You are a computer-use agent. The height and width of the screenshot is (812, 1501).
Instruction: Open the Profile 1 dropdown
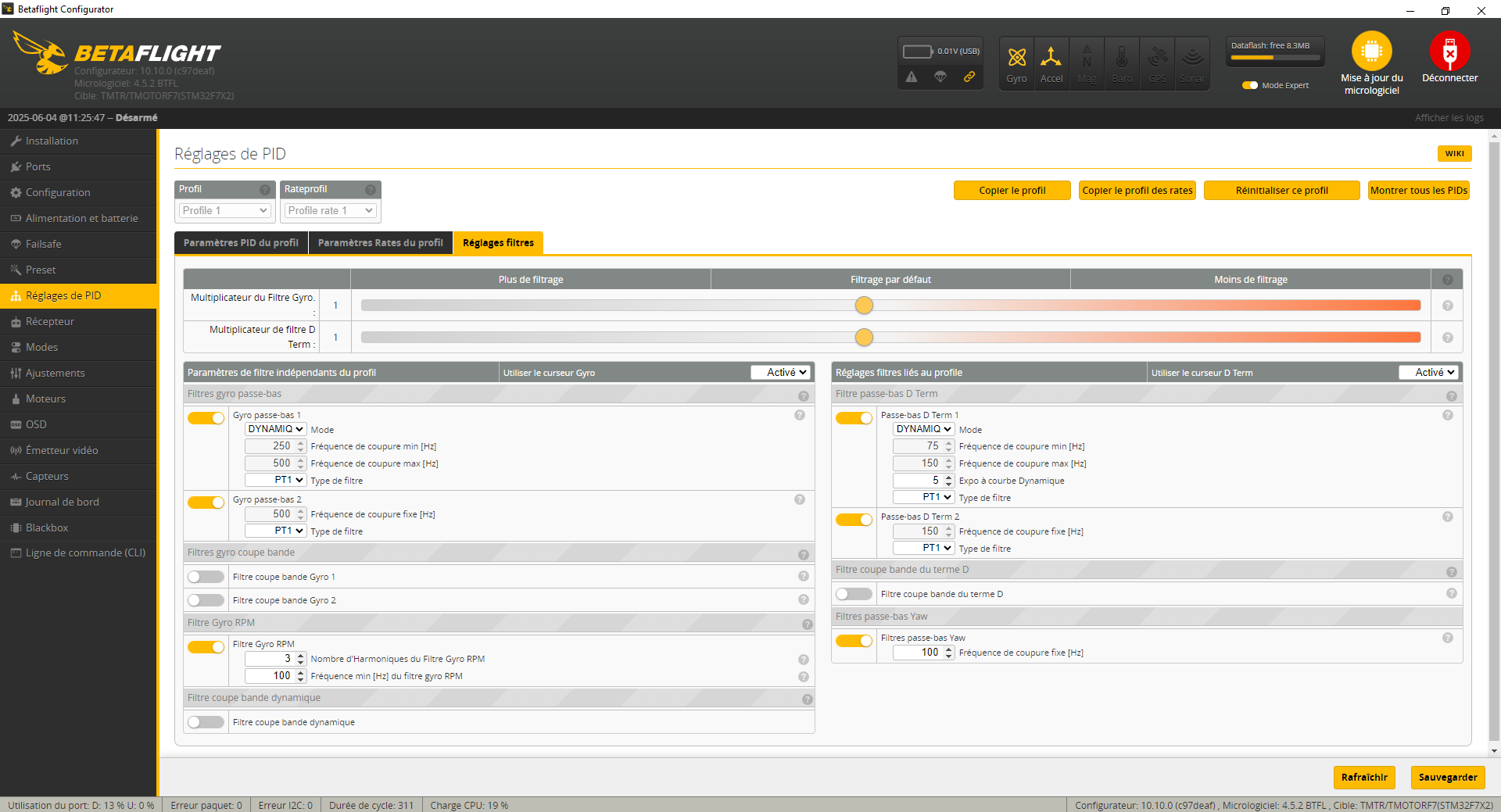coord(224,210)
